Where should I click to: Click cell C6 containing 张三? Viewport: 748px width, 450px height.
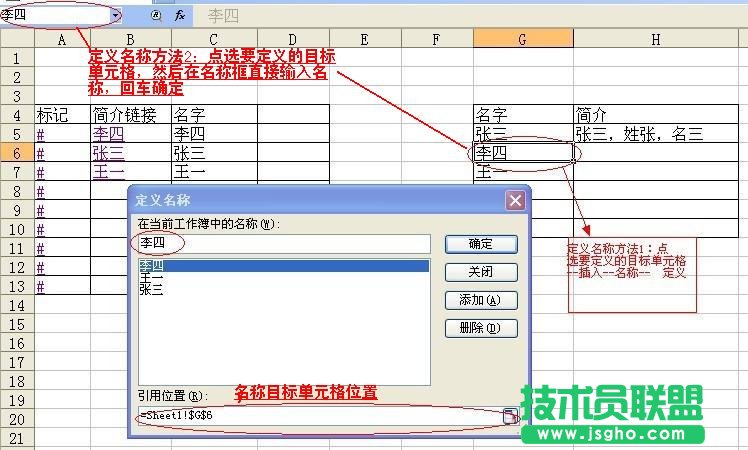tap(214, 153)
